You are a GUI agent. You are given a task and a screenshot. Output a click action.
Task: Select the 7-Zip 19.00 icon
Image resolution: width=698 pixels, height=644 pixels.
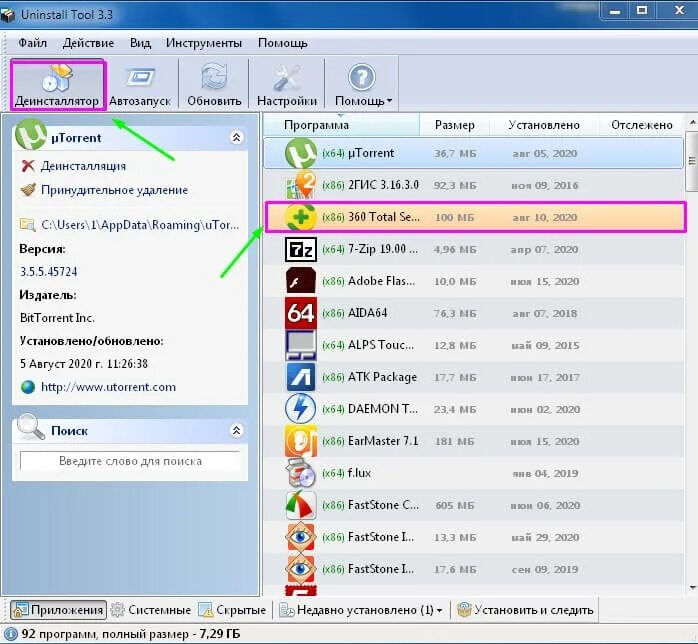[300, 249]
